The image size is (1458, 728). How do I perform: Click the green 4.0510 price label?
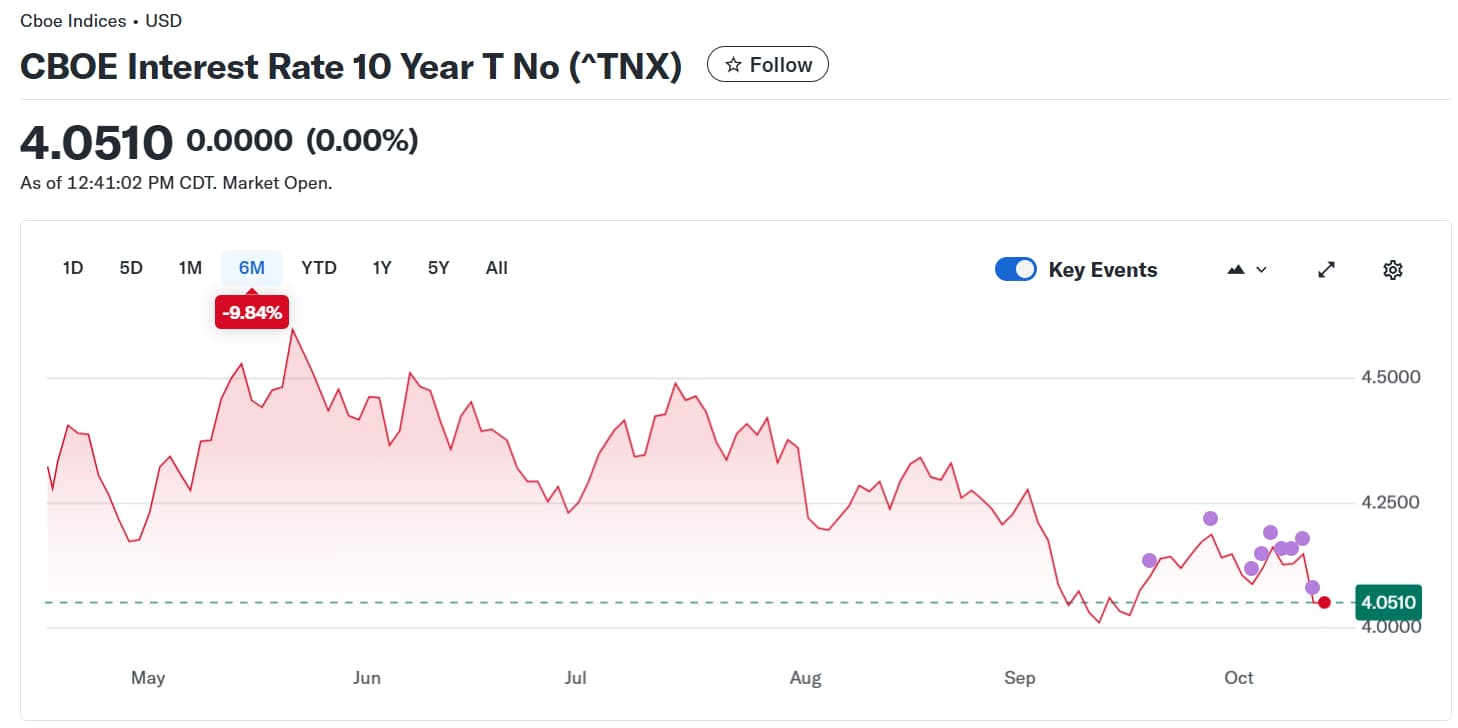(x=1387, y=602)
